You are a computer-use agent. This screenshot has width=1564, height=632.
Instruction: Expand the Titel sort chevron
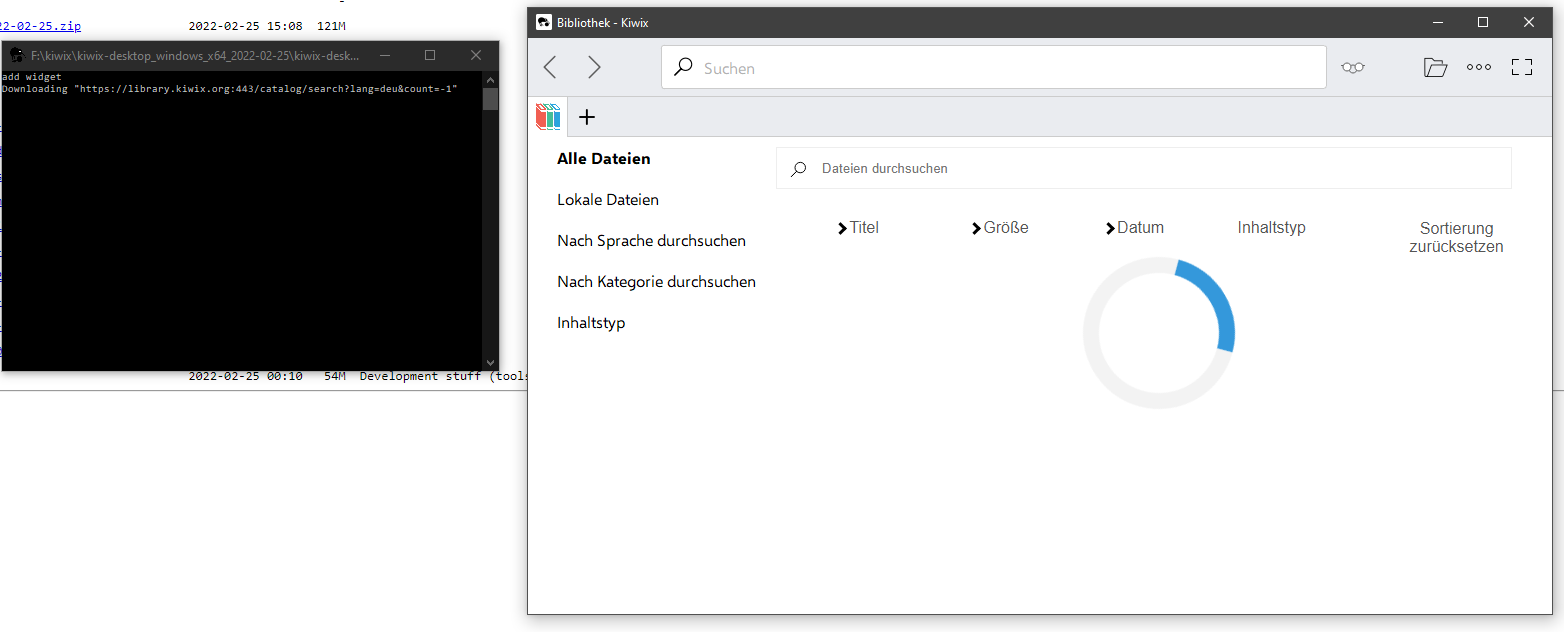tap(841, 227)
